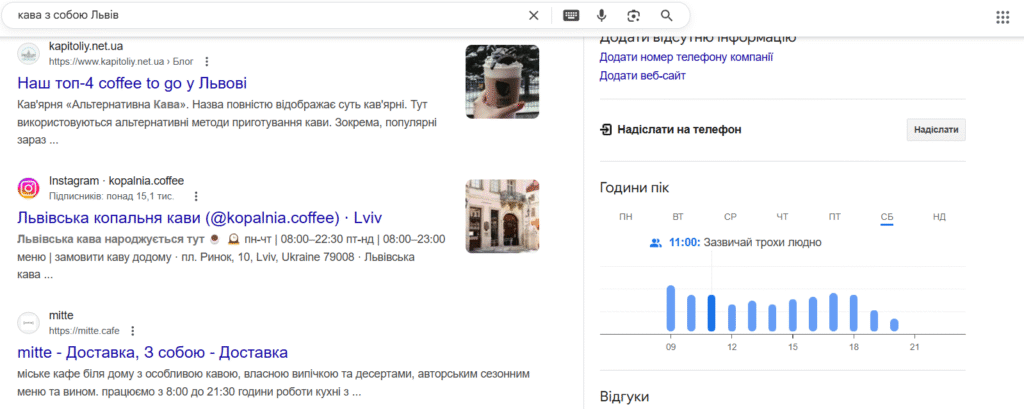This screenshot has width=1024, height=409.
Task: Select ЧТ day tab in popular times
Action: tap(782, 217)
